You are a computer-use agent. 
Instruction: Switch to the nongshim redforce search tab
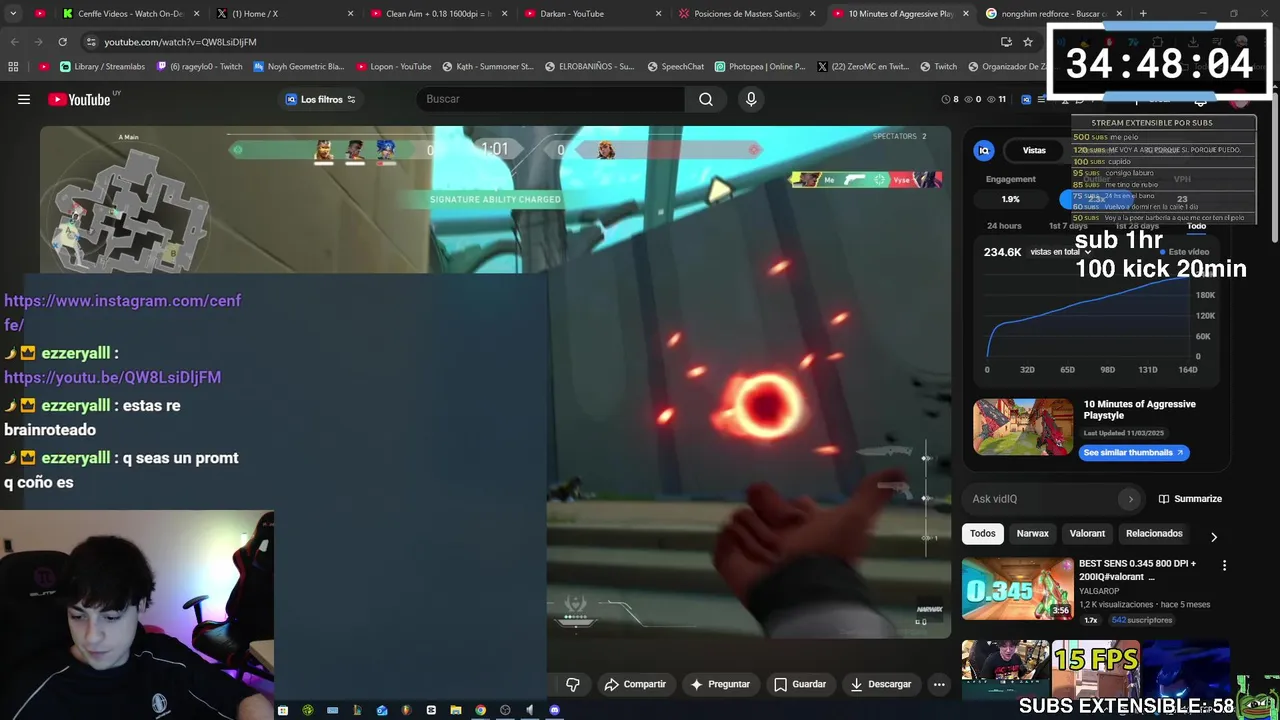point(1055,14)
